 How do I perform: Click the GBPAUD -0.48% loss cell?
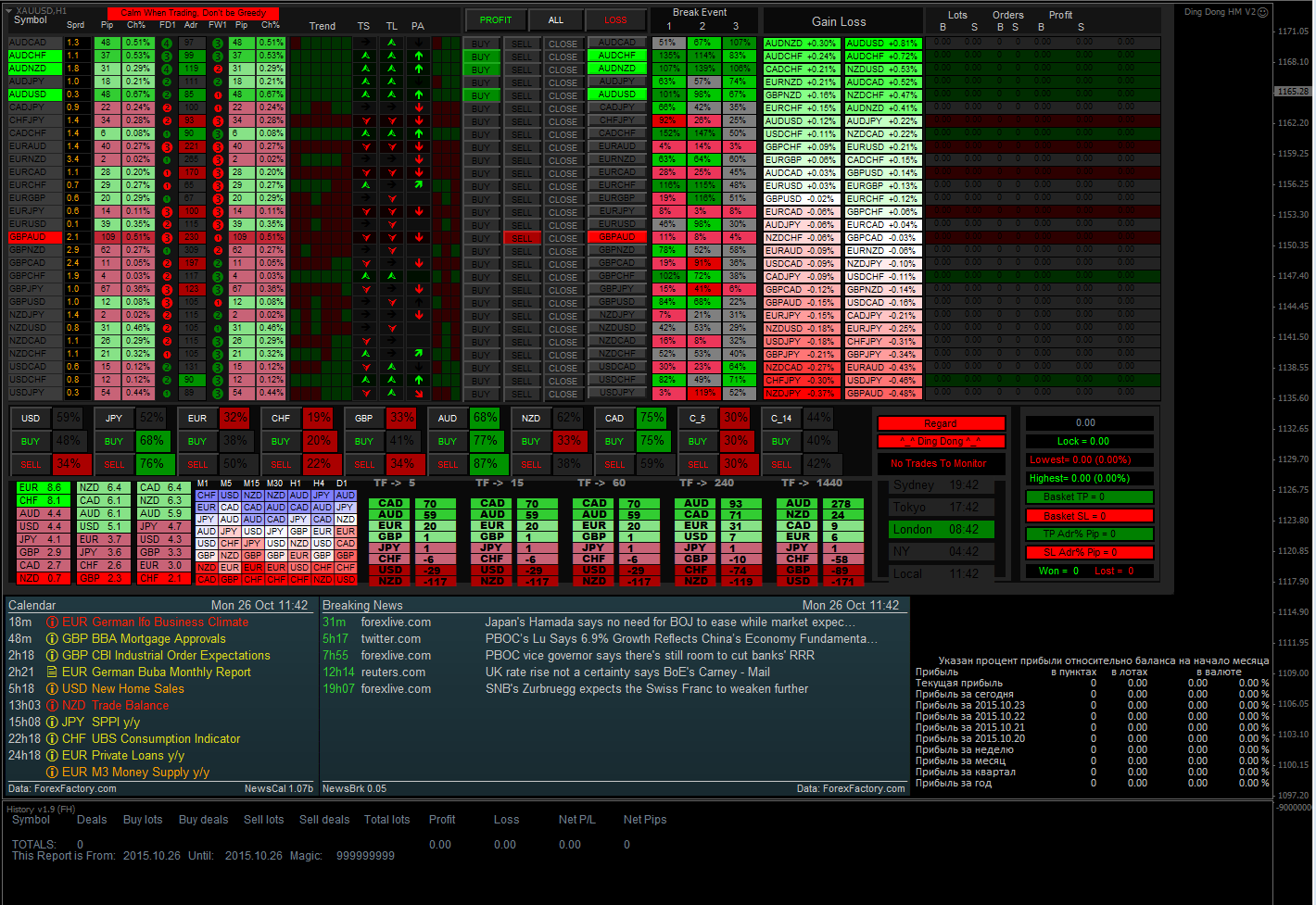pyautogui.click(x=881, y=393)
